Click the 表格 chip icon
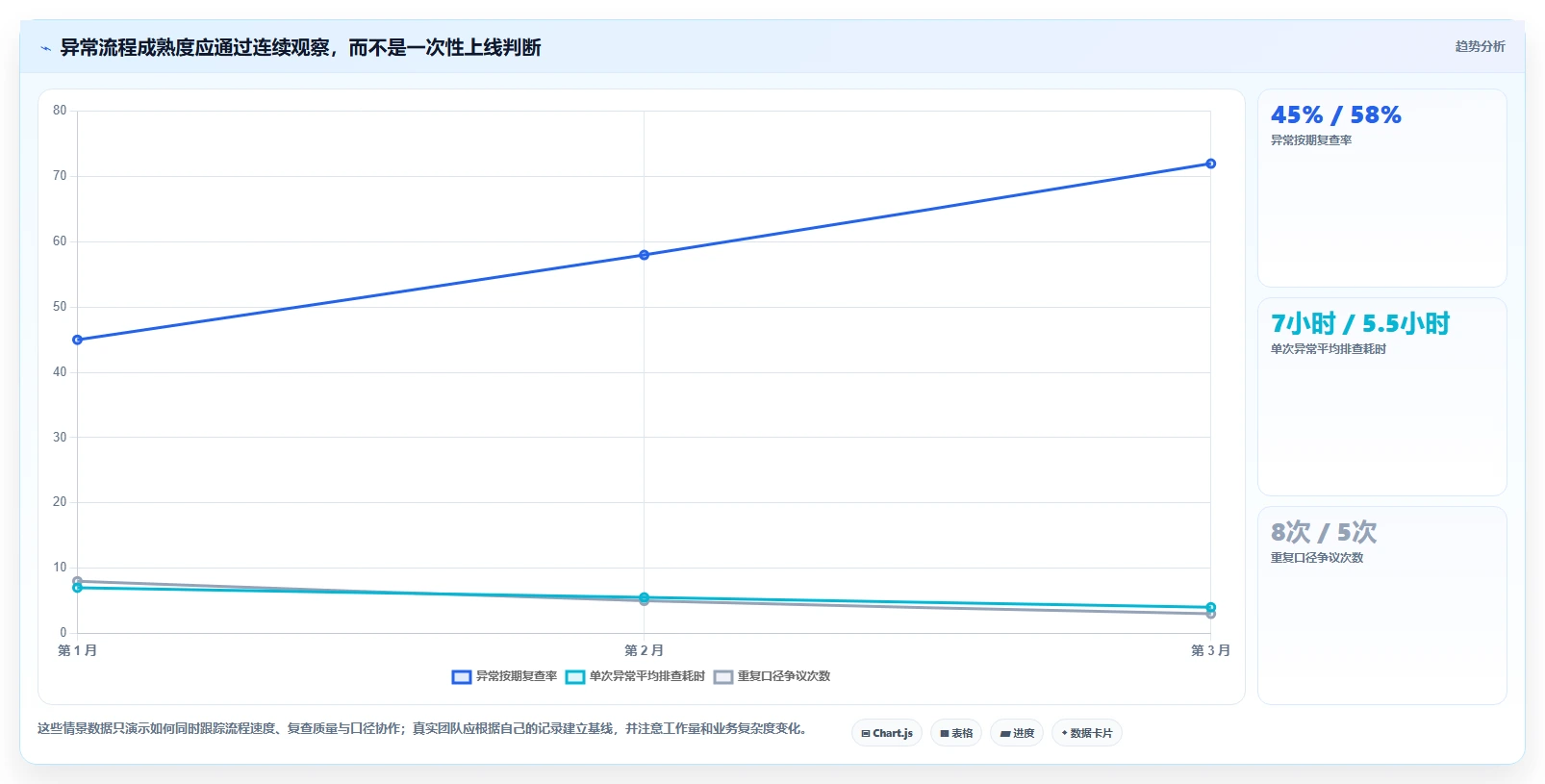Image resolution: width=1545 pixels, height=784 pixels. [945, 733]
